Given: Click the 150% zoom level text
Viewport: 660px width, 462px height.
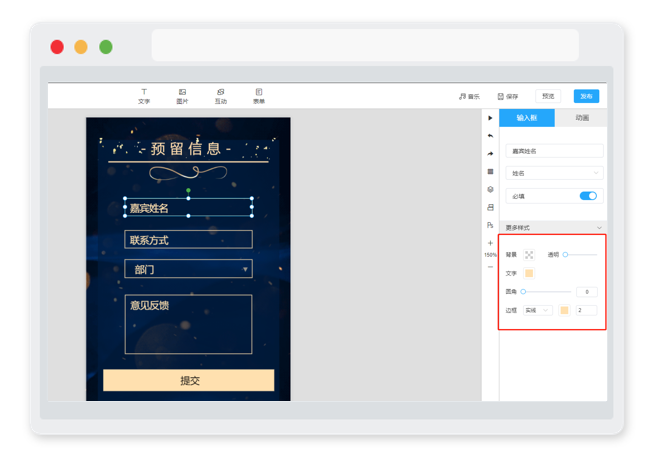Looking at the screenshot, I should tap(490, 255).
